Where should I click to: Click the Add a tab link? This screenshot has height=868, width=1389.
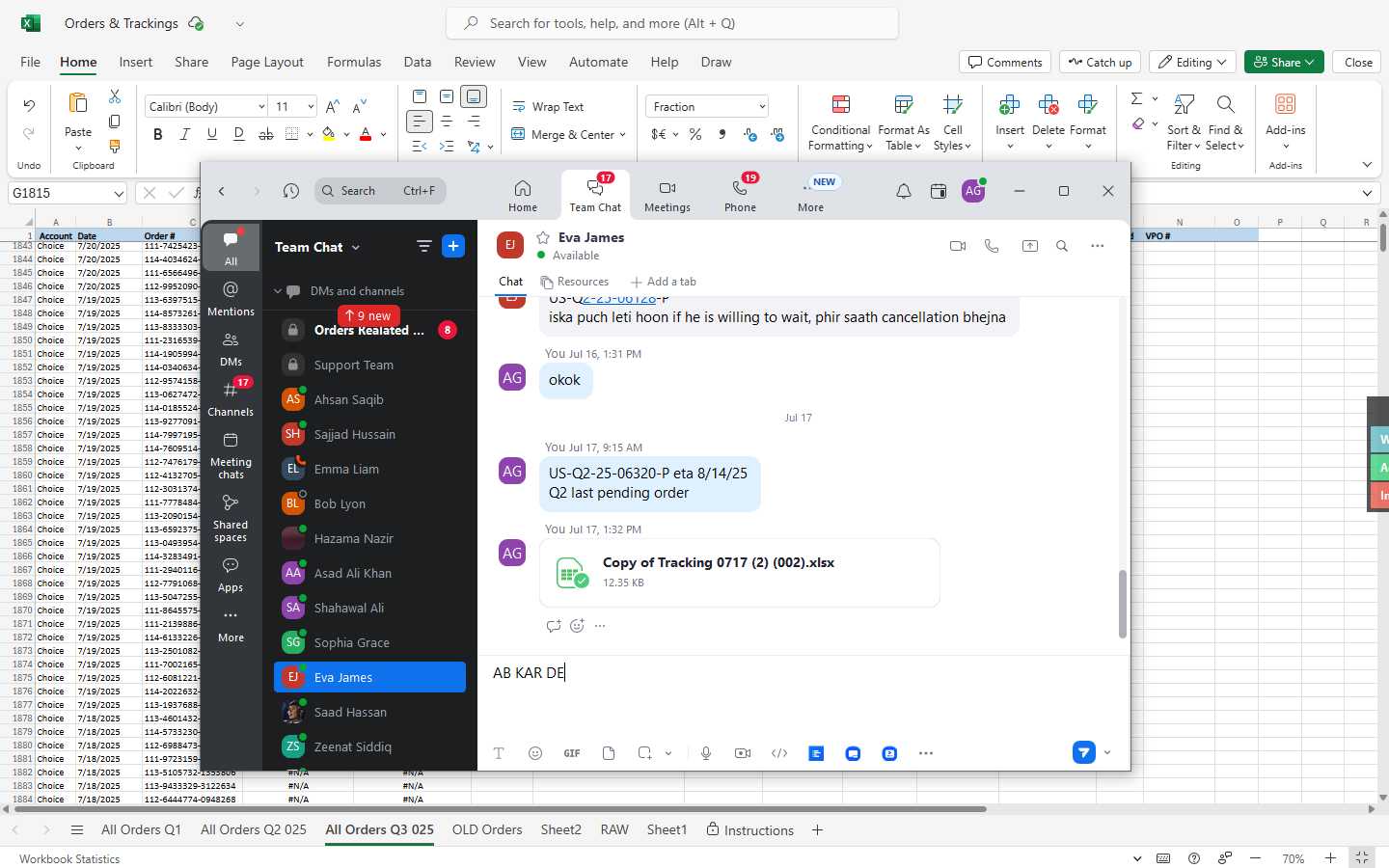point(663,282)
